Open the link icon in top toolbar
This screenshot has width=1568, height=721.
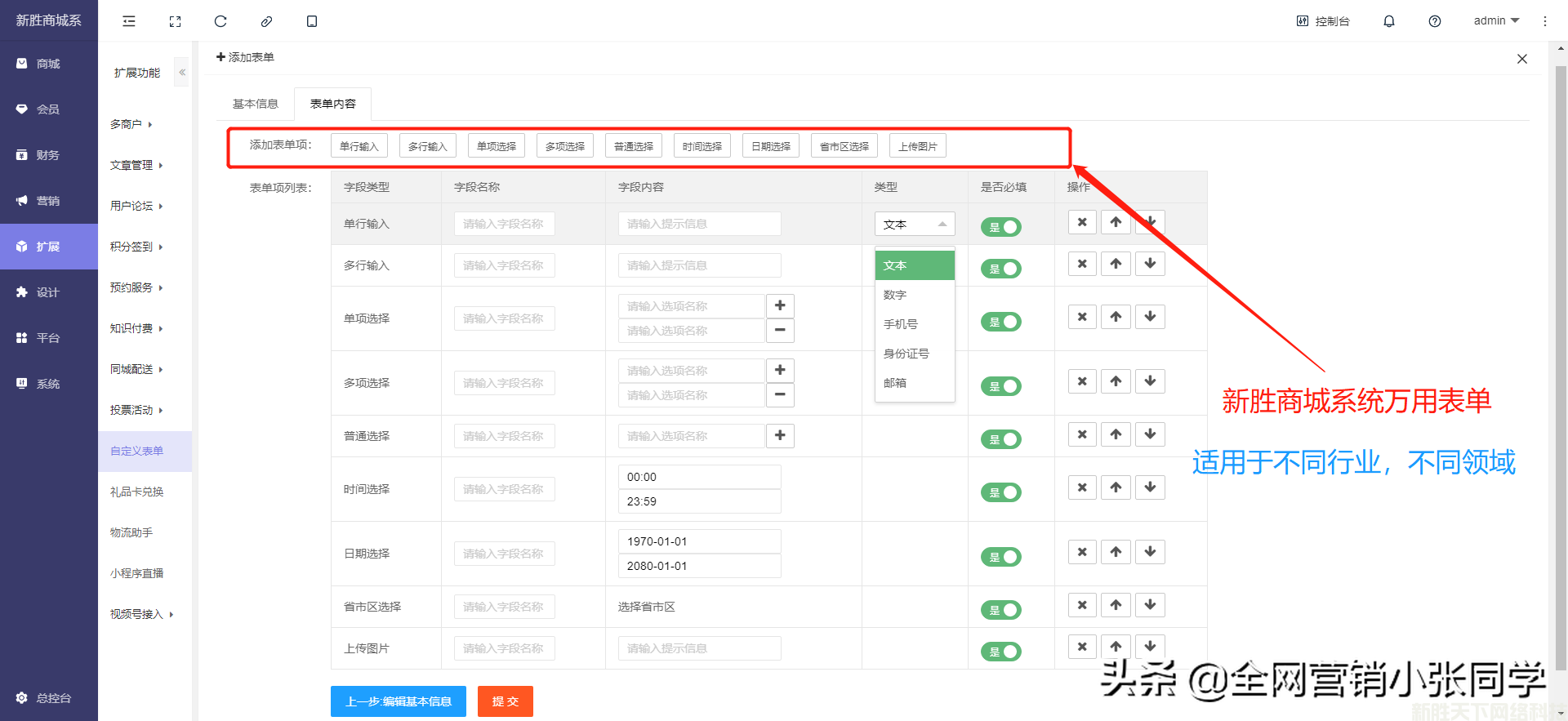(x=266, y=21)
